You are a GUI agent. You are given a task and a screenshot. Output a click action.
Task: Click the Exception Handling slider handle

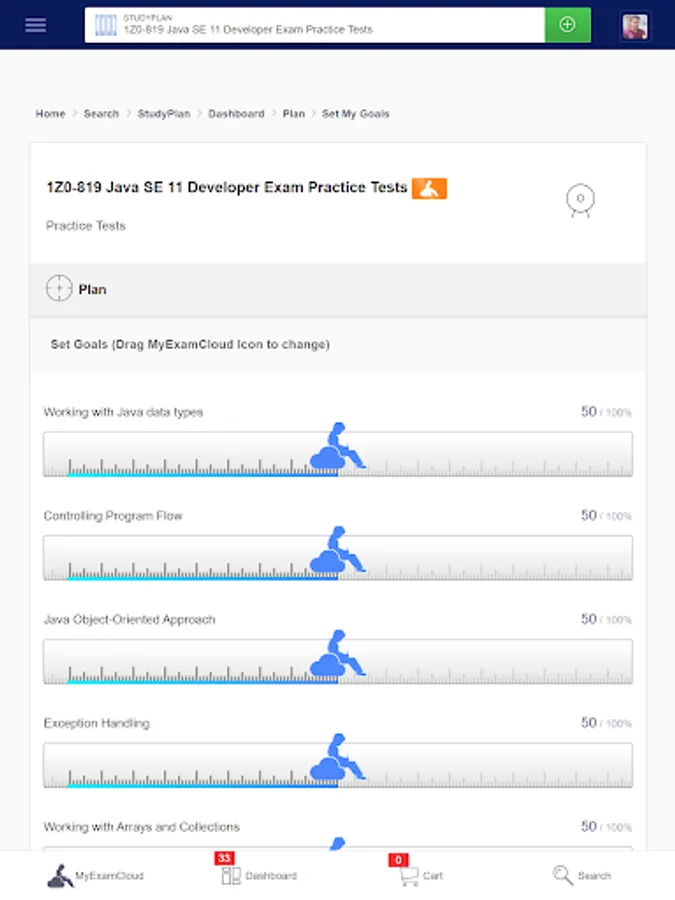point(336,760)
